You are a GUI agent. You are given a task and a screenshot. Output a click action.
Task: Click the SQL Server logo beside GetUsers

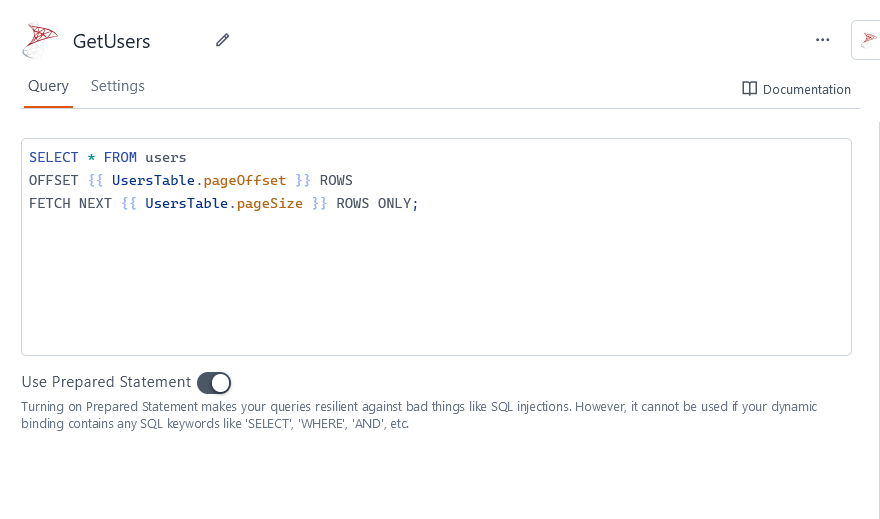[x=41, y=41]
